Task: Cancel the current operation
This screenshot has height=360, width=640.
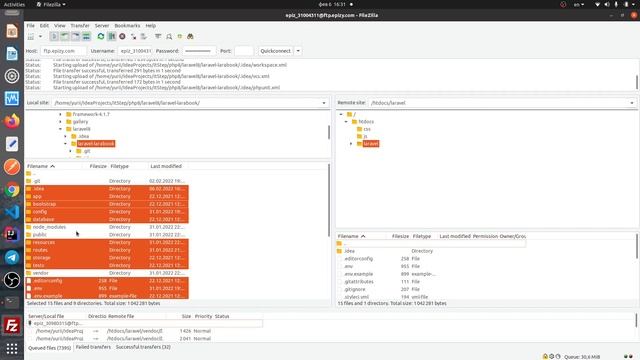Action: click(122, 37)
